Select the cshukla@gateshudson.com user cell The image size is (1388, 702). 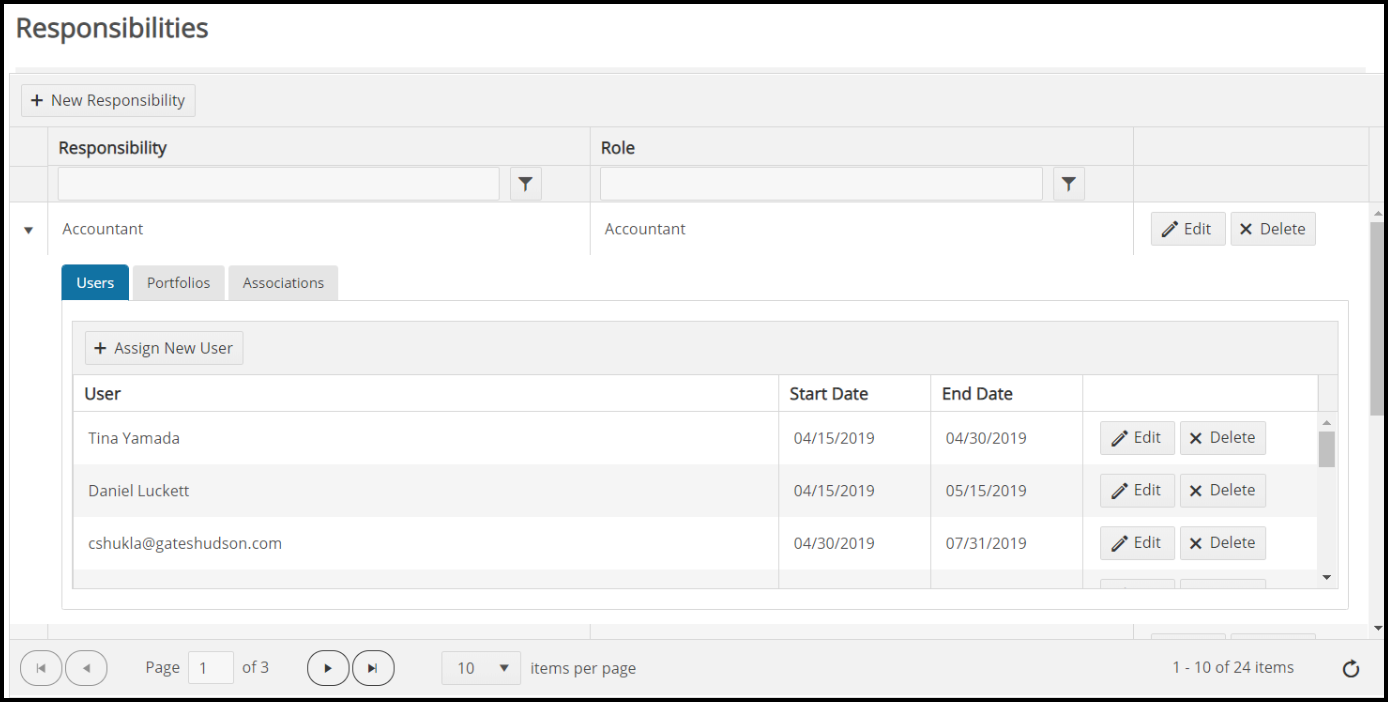(426, 544)
